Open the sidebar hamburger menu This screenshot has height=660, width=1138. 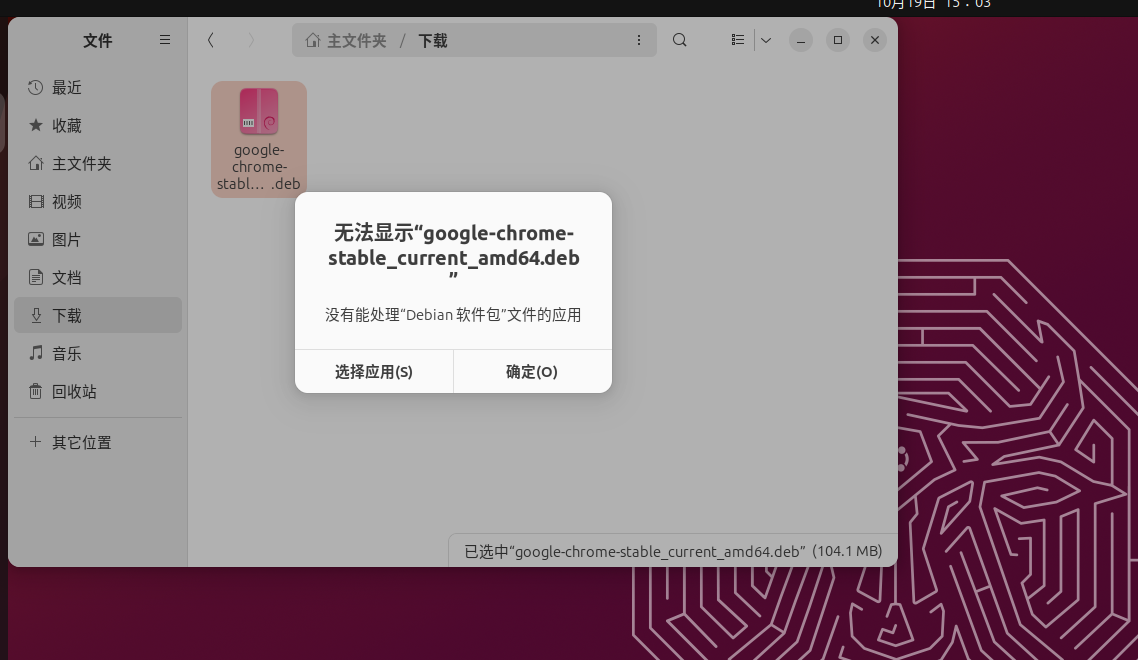click(165, 40)
